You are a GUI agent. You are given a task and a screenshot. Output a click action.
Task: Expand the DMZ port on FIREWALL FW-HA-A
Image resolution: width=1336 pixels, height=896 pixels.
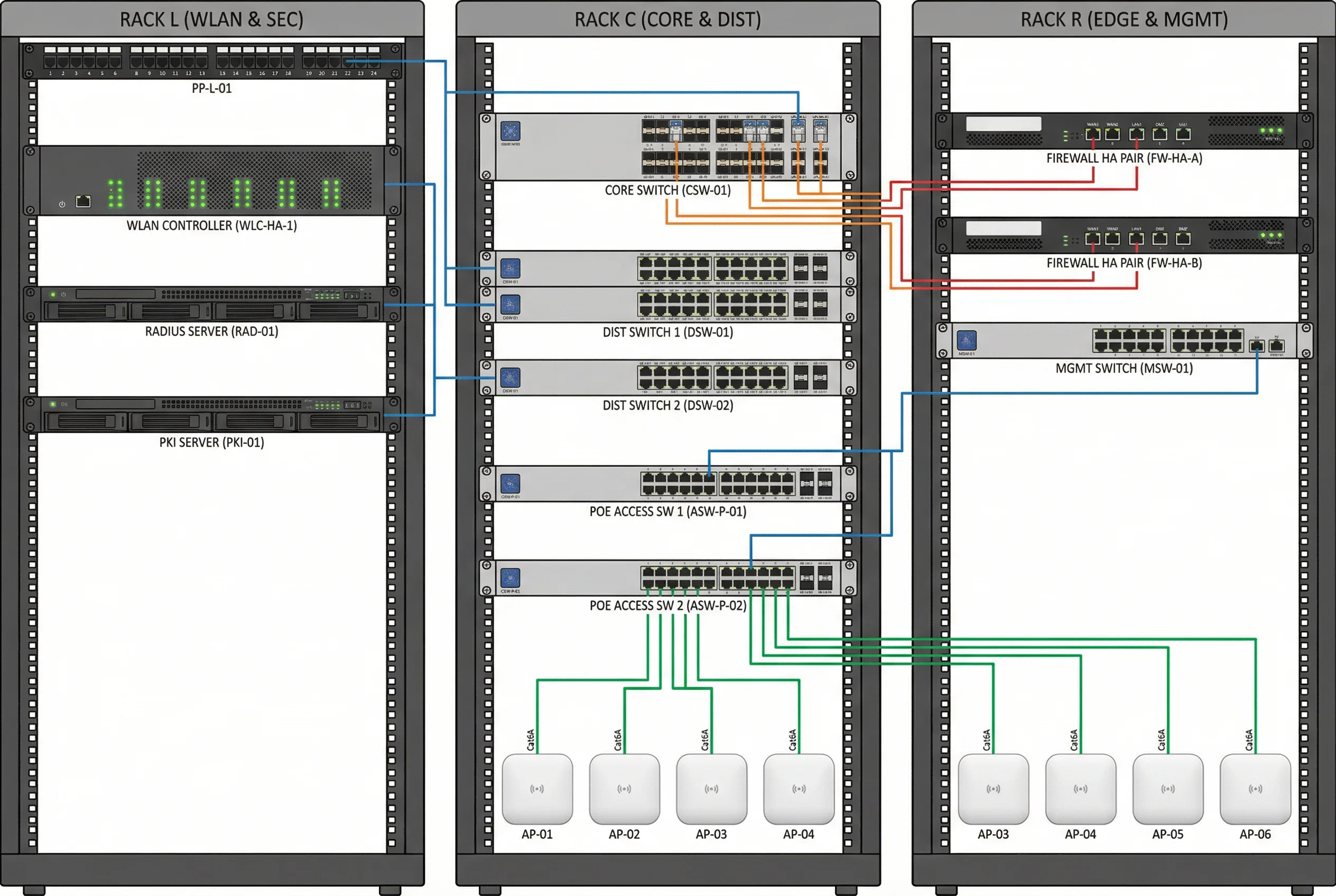tap(1159, 134)
